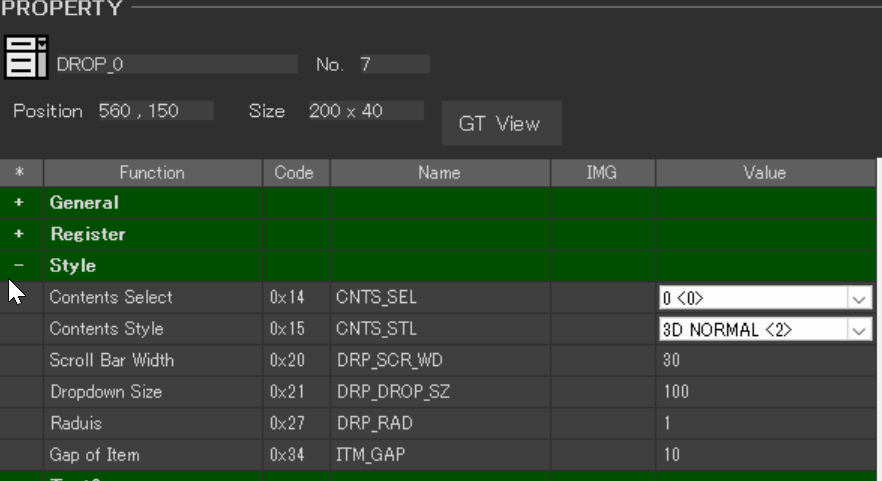Click the Size 200 x 40 field

click(364, 111)
